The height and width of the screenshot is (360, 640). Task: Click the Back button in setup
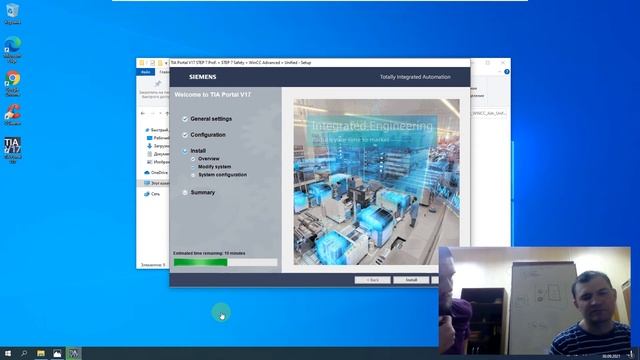(372, 280)
